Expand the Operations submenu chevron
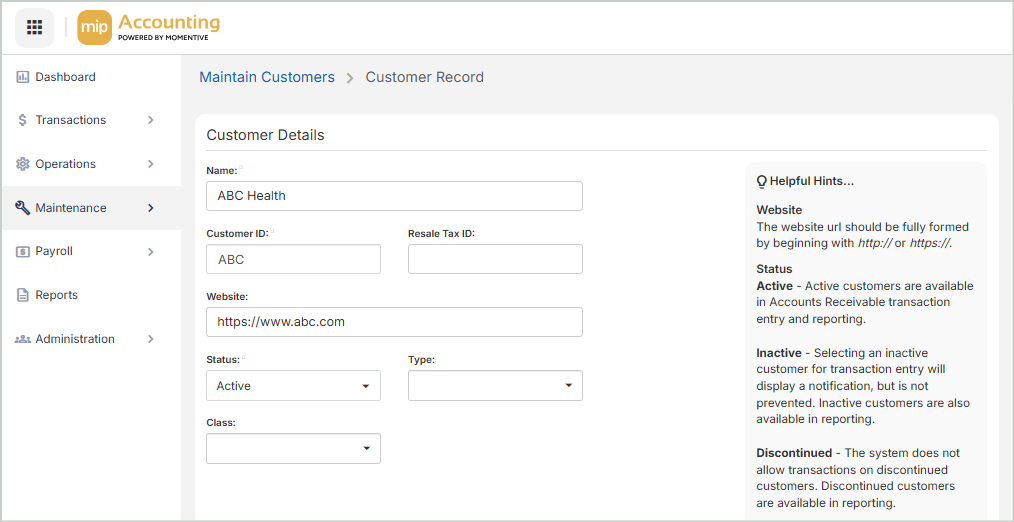The image size is (1014, 522). pos(151,164)
